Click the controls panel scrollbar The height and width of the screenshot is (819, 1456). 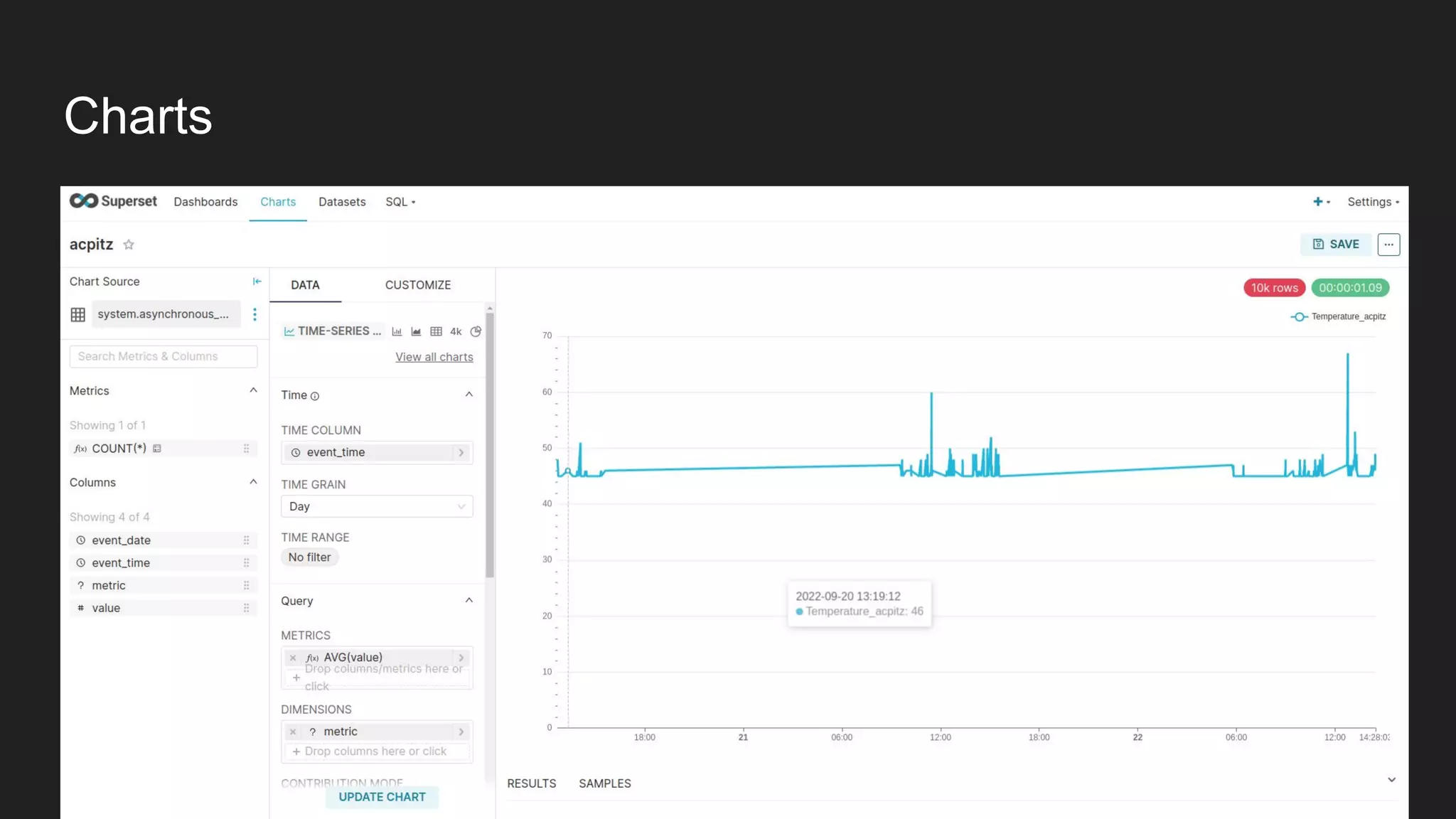[x=490, y=445]
